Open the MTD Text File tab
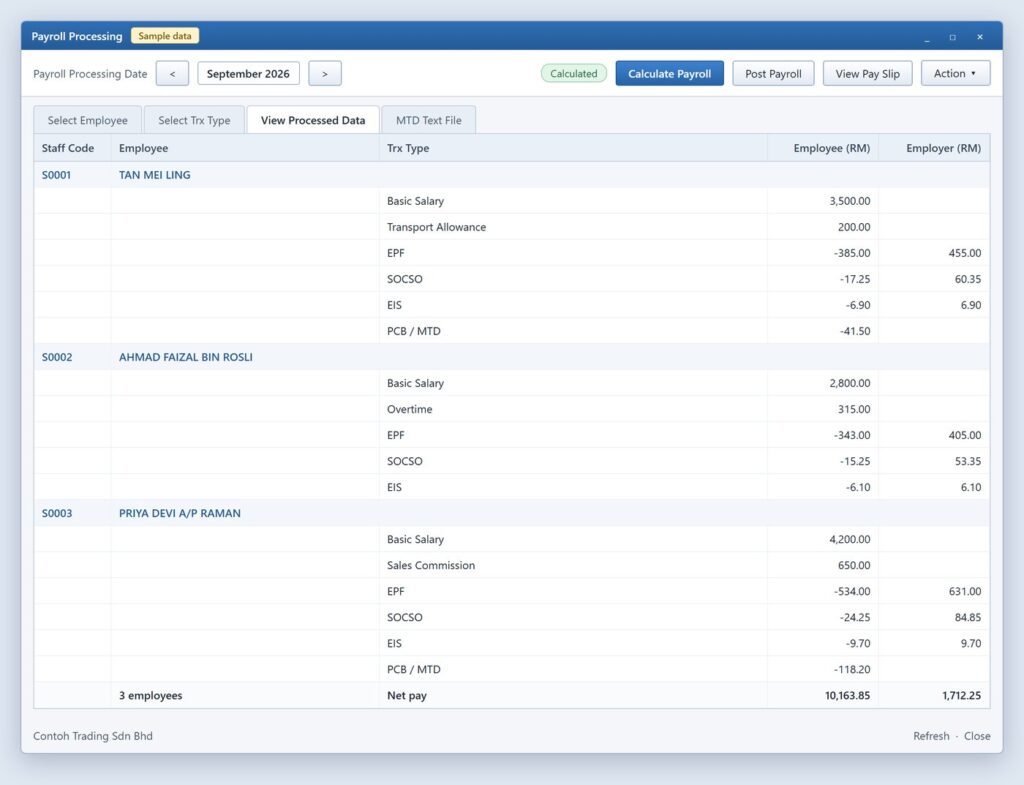 coord(428,120)
